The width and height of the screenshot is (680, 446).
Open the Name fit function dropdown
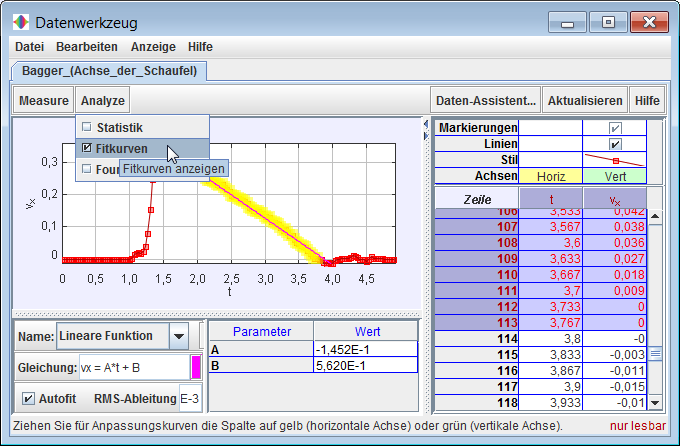tap(178, 336)
